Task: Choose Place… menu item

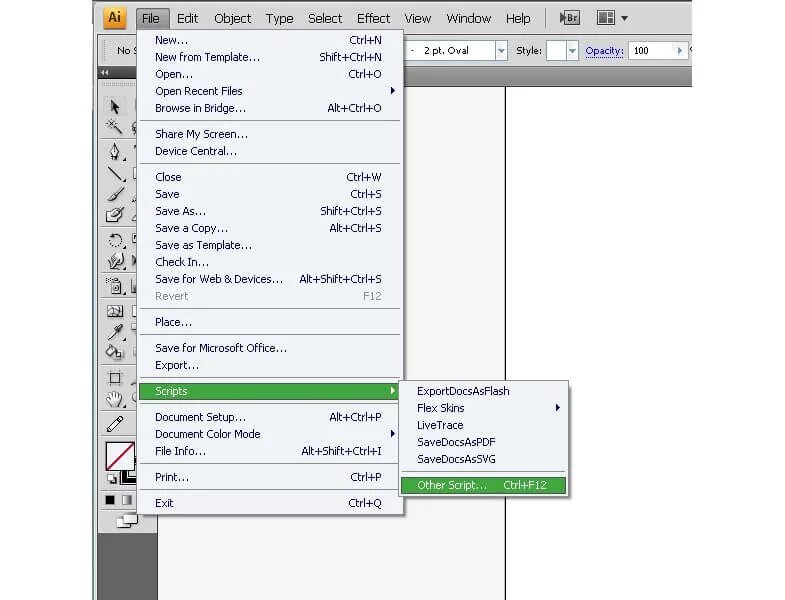Action: [269, 322]
